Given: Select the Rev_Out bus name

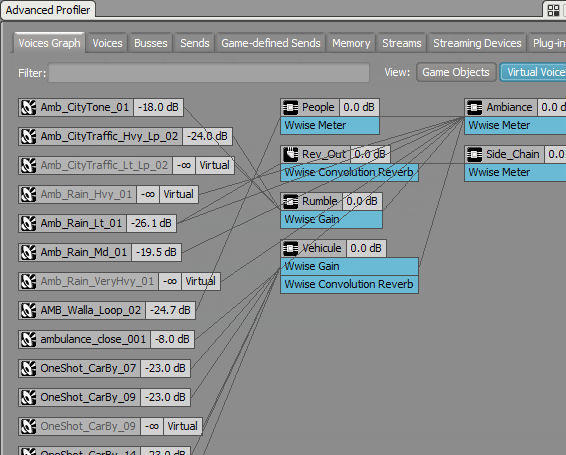Looking at the screenshot, I should tap(324, 154).
